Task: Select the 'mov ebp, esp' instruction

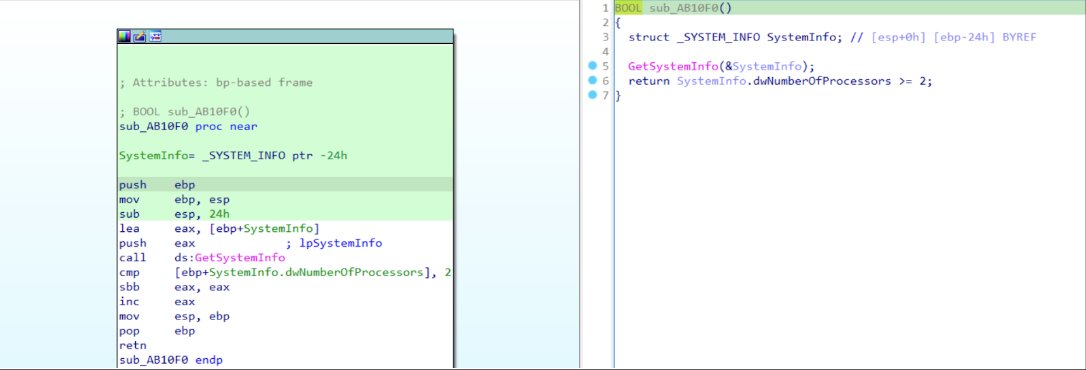Action: (174, 200)
